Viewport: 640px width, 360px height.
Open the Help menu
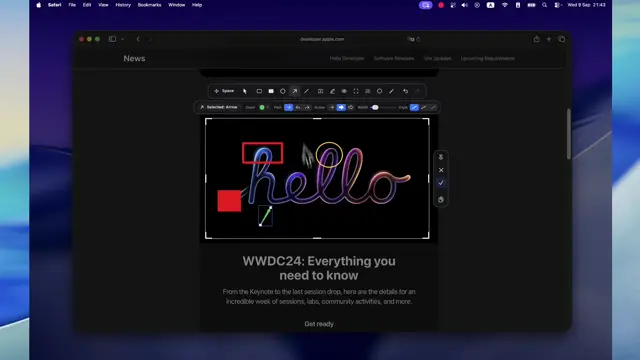click(x=197, y=5)
